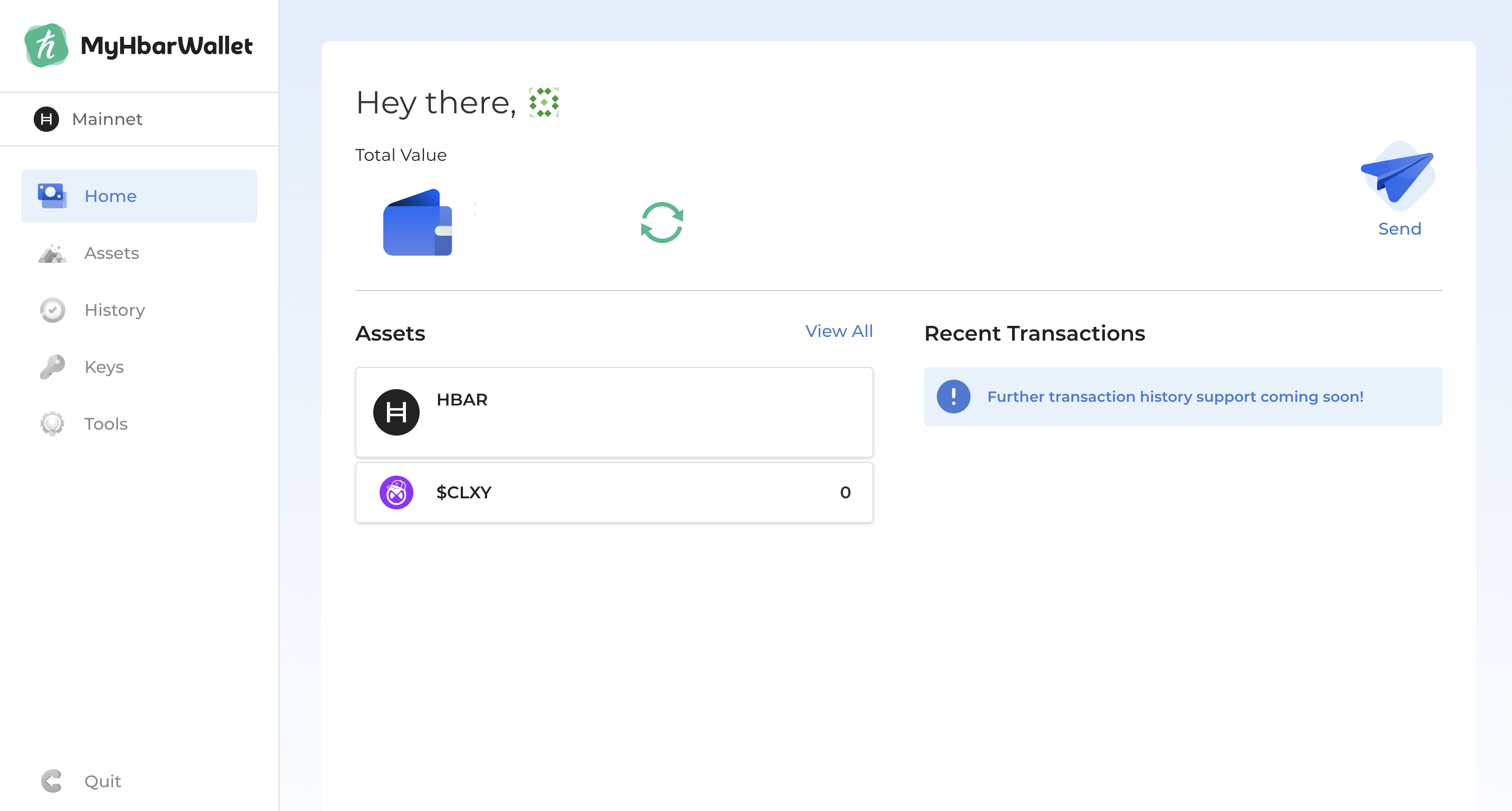1512x811 pixels.
Task: Click the purple $CLXY token icon
Action: [396, 492]
